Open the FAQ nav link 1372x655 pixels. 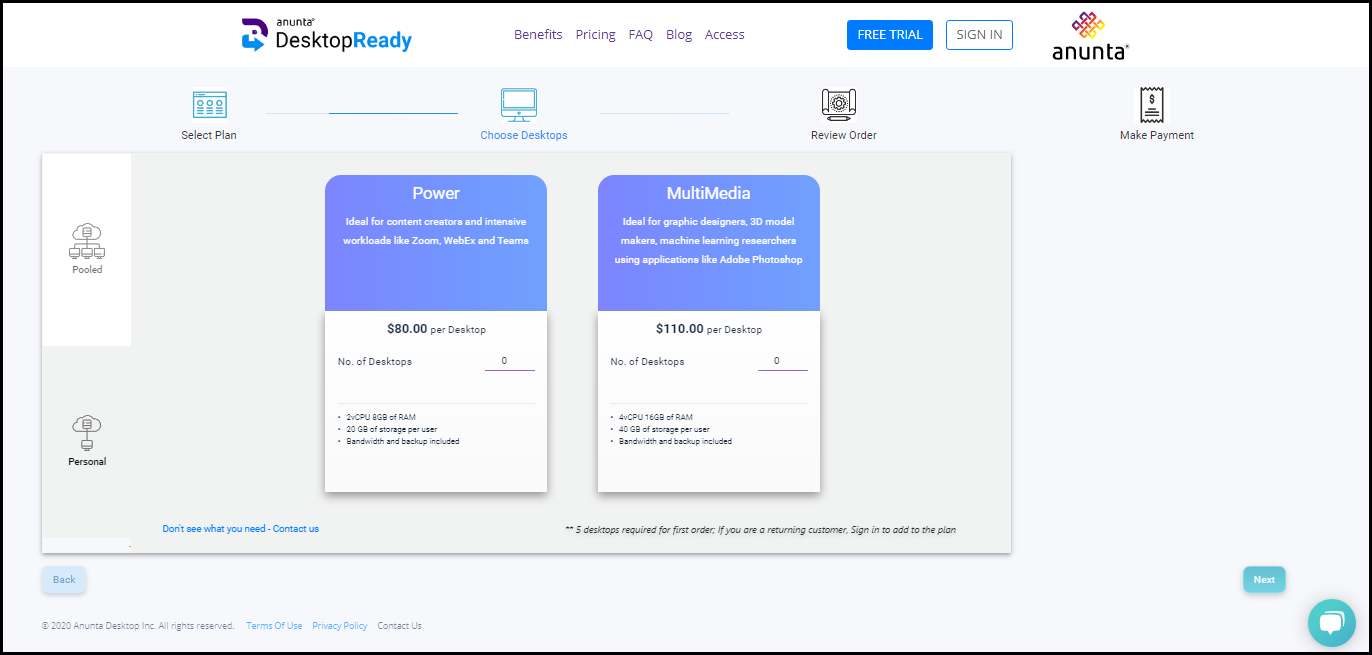640,35
